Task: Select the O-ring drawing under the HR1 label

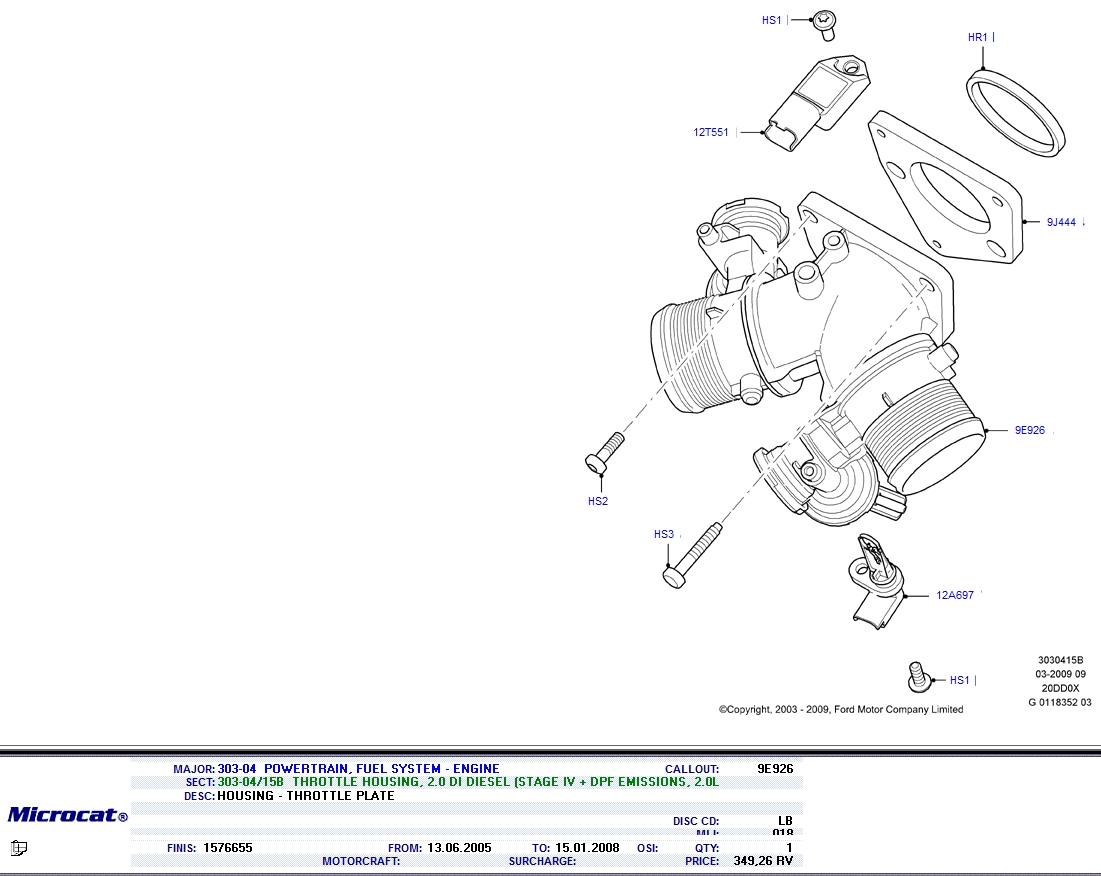Action: pyautogui.click(x=1015, y=110)
